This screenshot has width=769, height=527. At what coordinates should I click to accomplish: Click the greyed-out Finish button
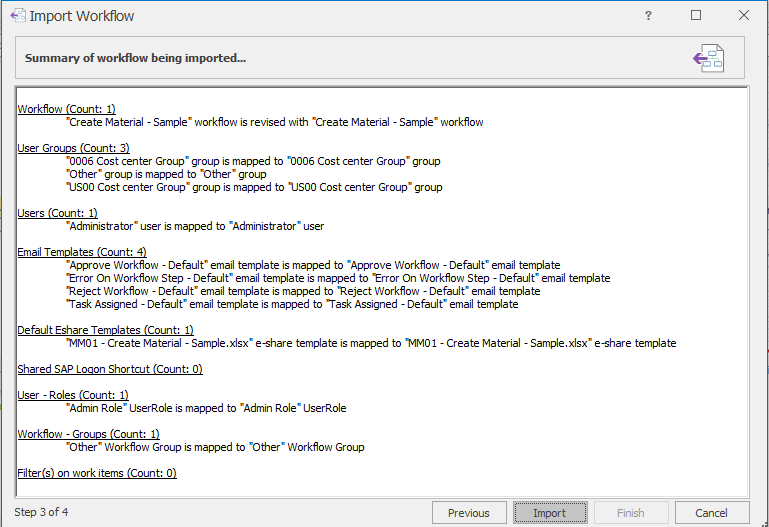[630, 513]
